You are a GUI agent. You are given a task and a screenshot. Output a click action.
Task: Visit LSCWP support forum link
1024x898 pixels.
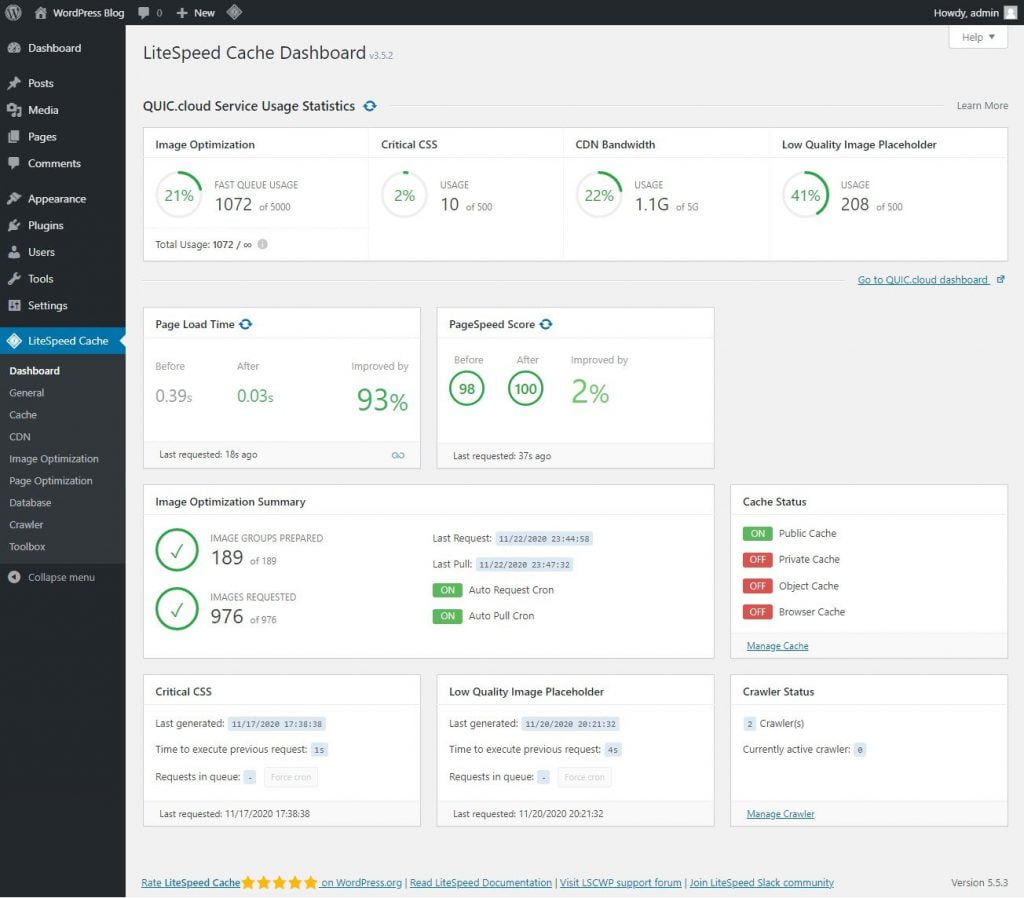click(x=620, y=883)
